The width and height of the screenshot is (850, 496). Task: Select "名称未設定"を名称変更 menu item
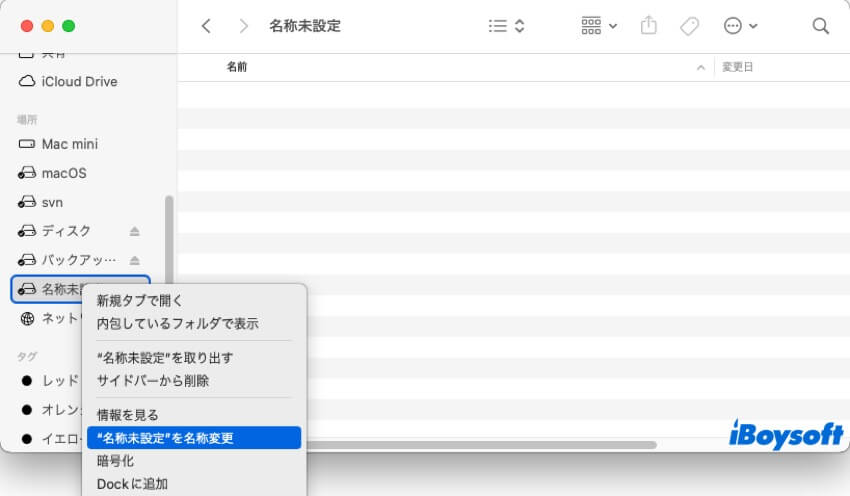tap(165, 437)
